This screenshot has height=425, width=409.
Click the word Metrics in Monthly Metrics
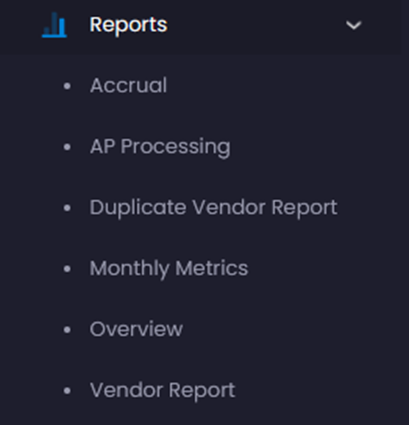point(212,268)
